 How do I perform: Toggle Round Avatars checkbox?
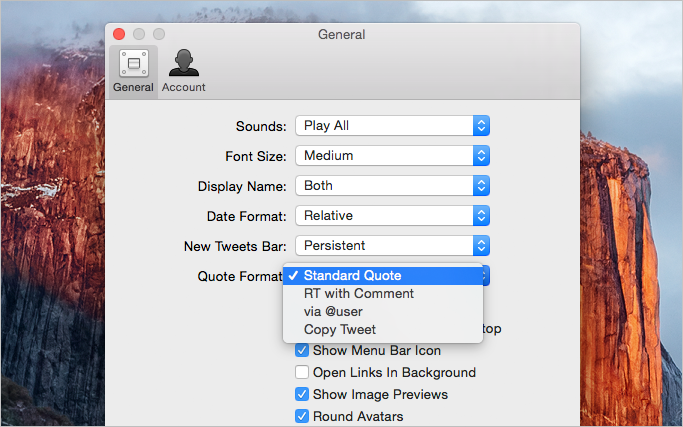pyautogui.click(x=302, y=416)
